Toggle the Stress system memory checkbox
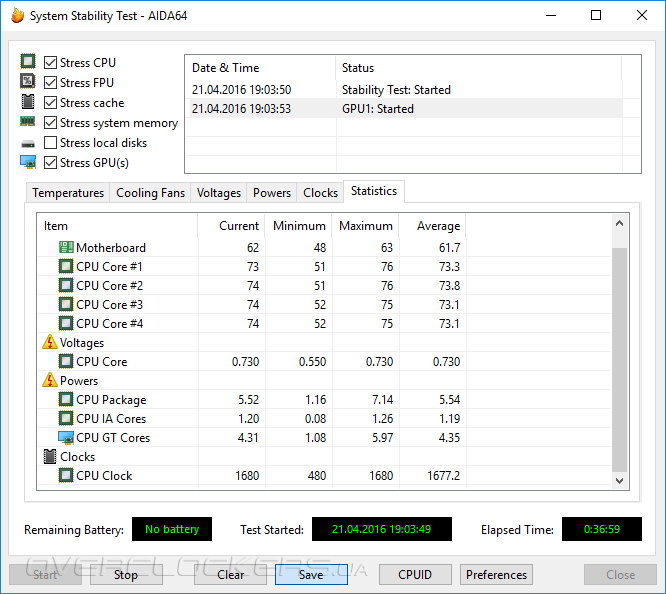 tap(51, 123)
